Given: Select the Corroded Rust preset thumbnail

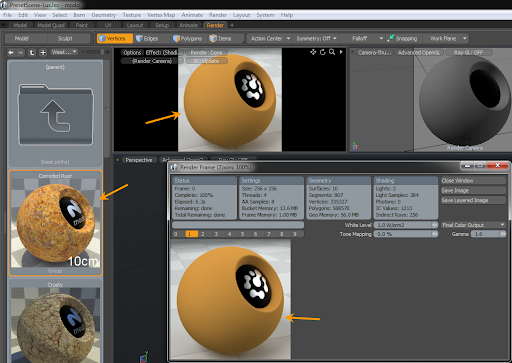Looking at the screenshot, I should (x=55, y=223).
